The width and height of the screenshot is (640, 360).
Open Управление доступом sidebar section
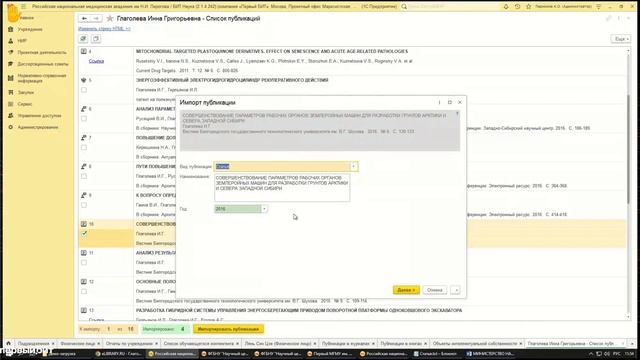tap(39, 116)
